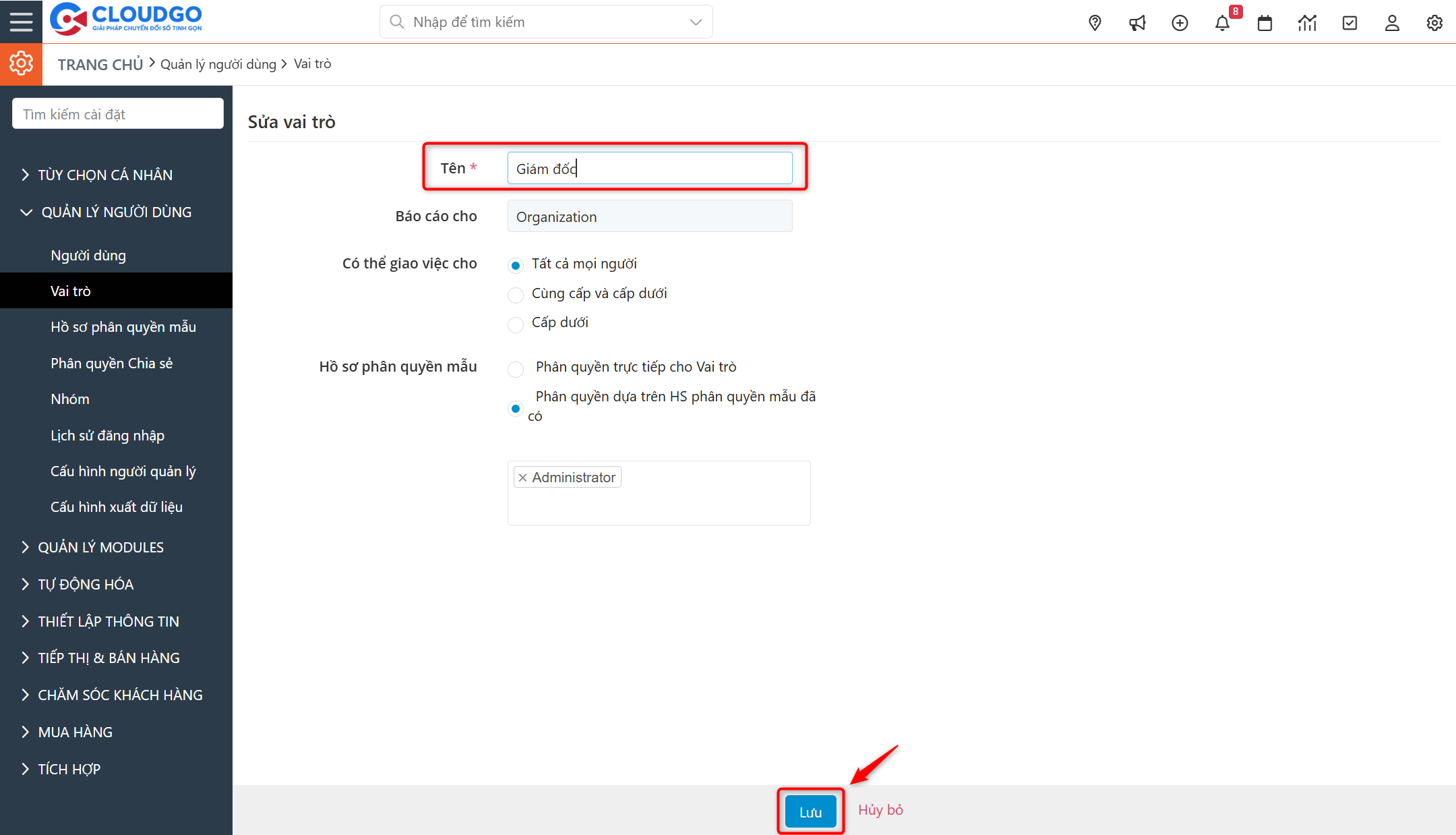1456x835 pixels.
Task: Click the hamburger menu icon top left
Action: point(21,21)
